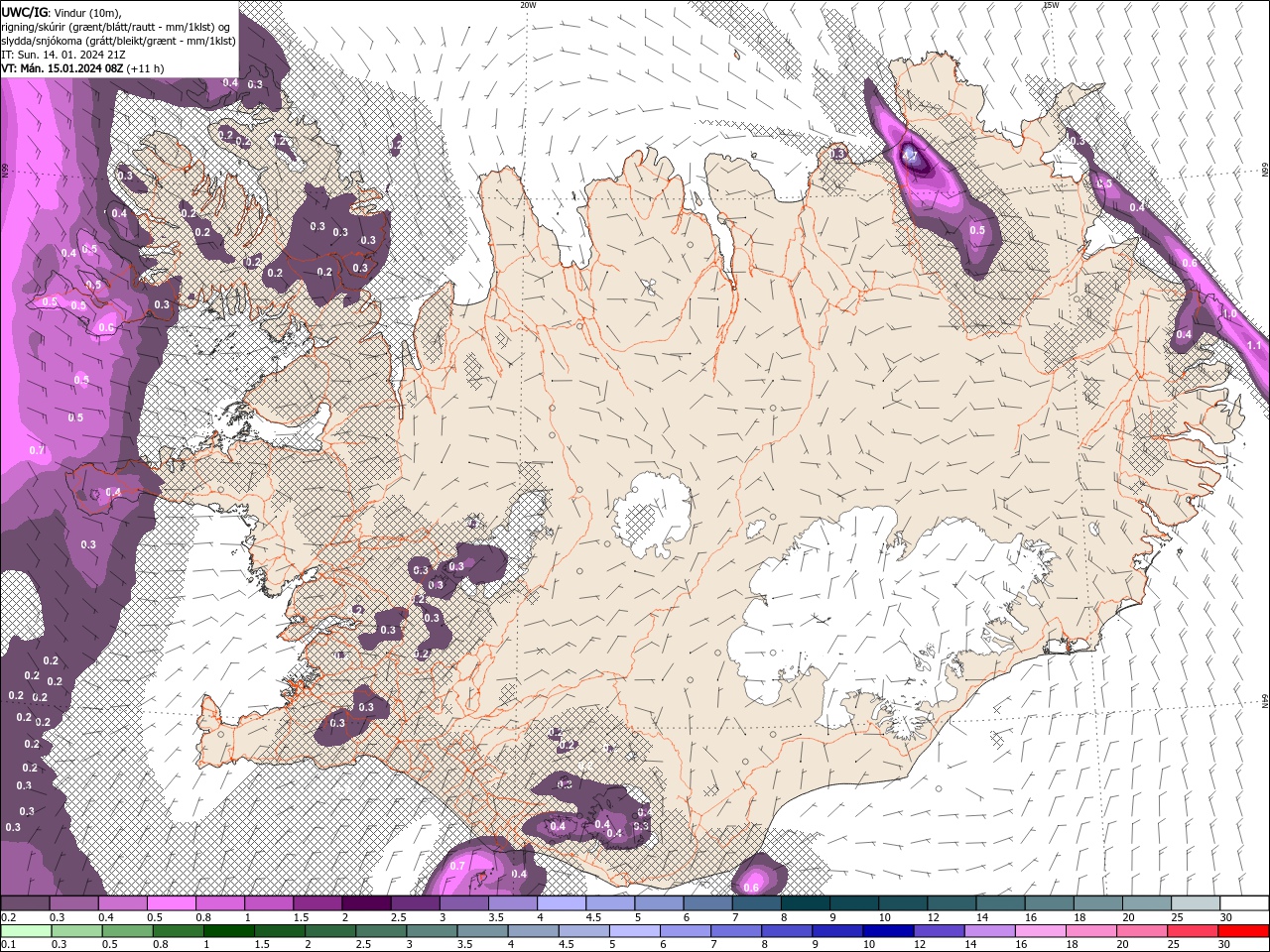Click the '0.8' label in upper snow legend
This screenshot has height=952, width=1270.
coord(203,917)
